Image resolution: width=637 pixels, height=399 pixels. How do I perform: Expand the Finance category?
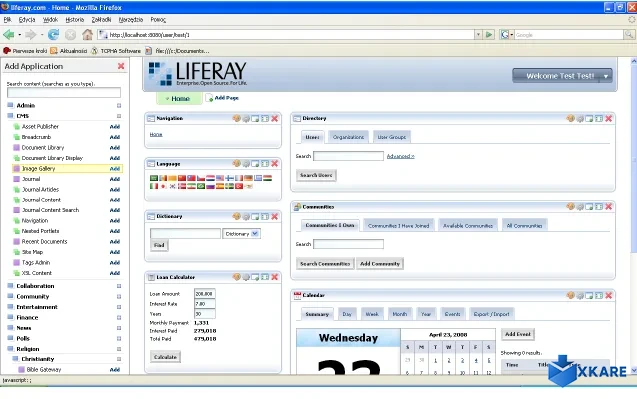pos(119,318)
